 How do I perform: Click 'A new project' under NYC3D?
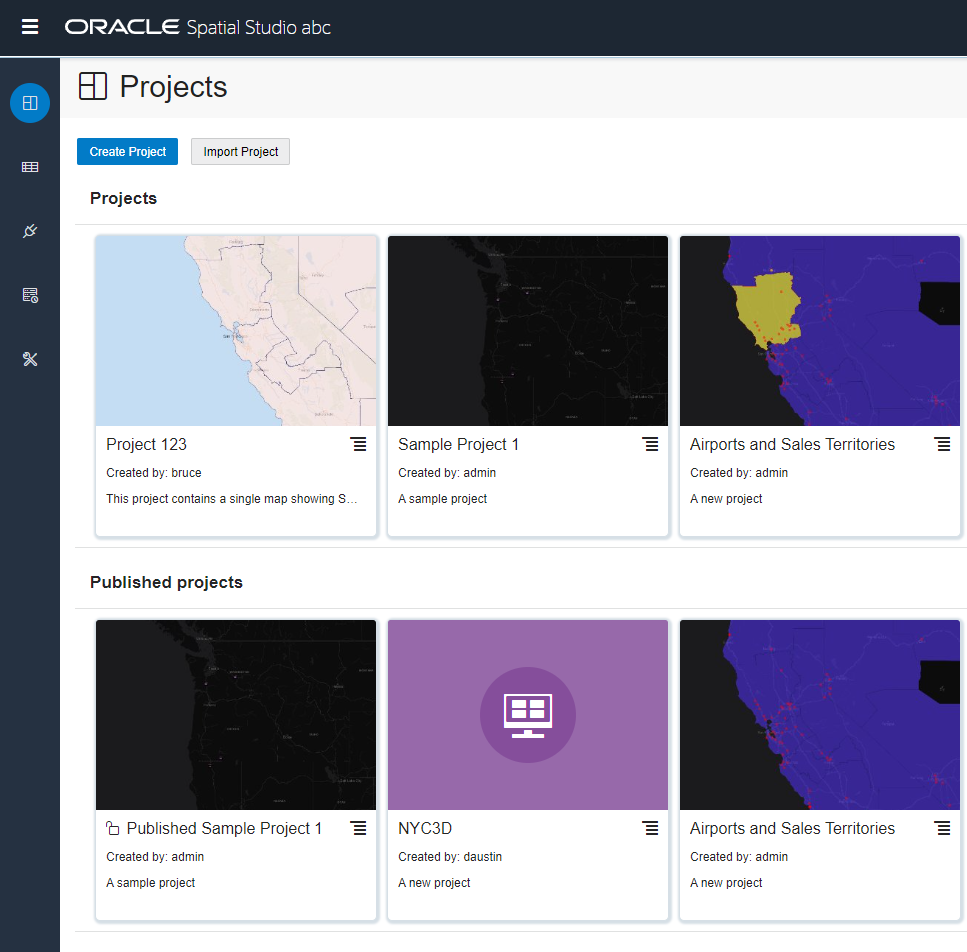[x=434, y=883]
